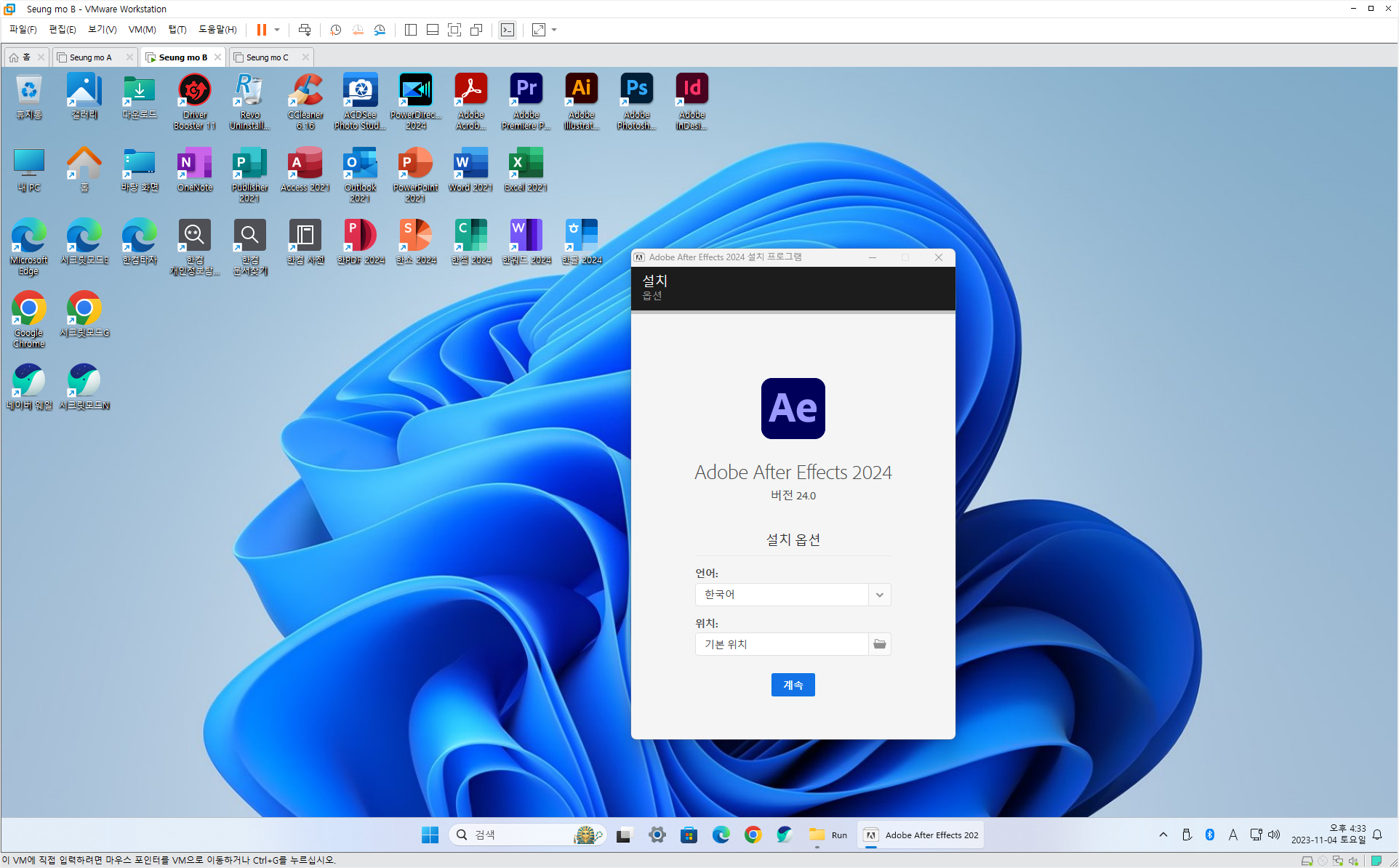Viewport: 1399px width, 868px height.
Task: Toggle the console view toolbar icon
Action: (x=508, y=30)
